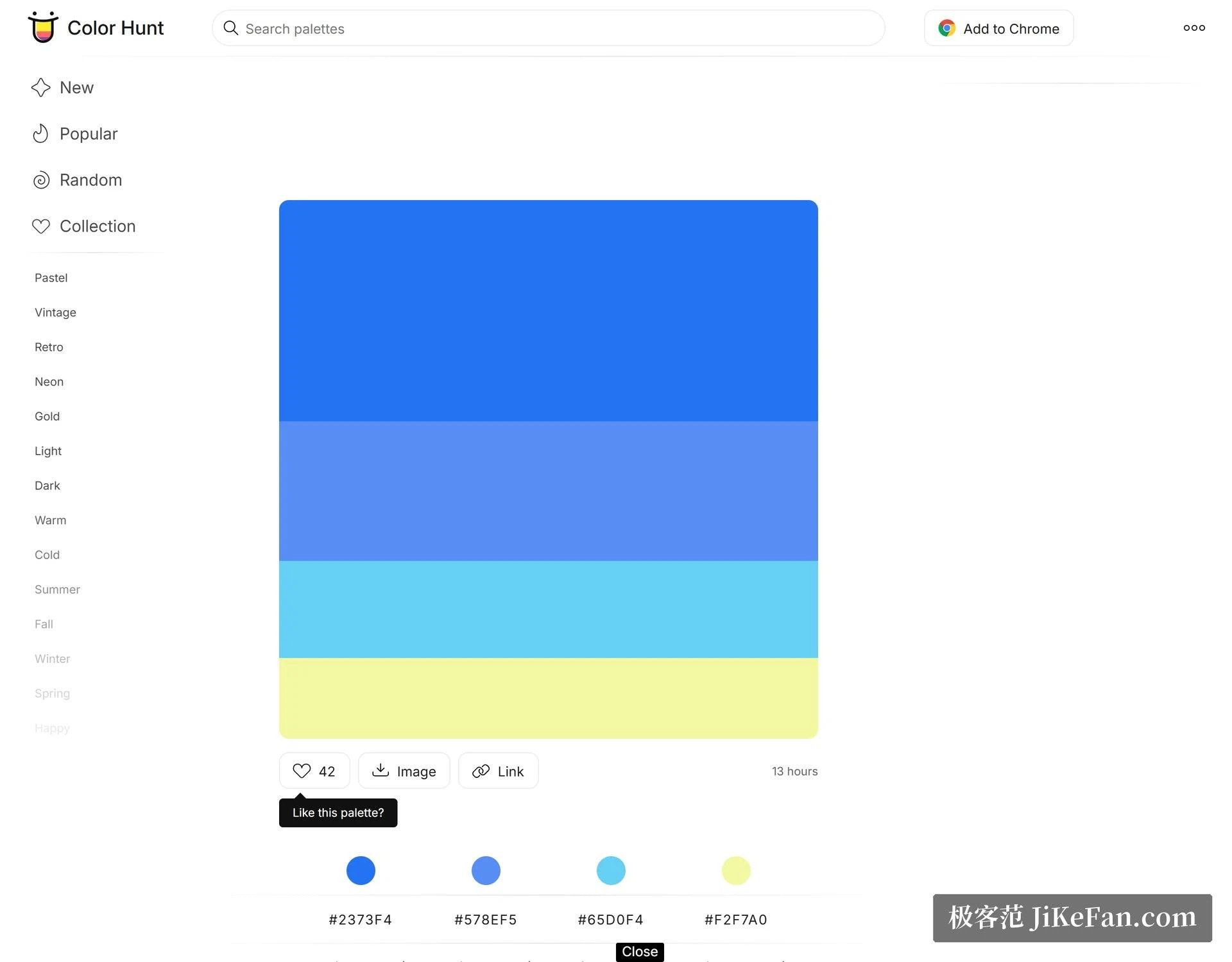Click the Close button at the bottom
The height and width of the screenshot is (962, 1232).
click(640, 952)
